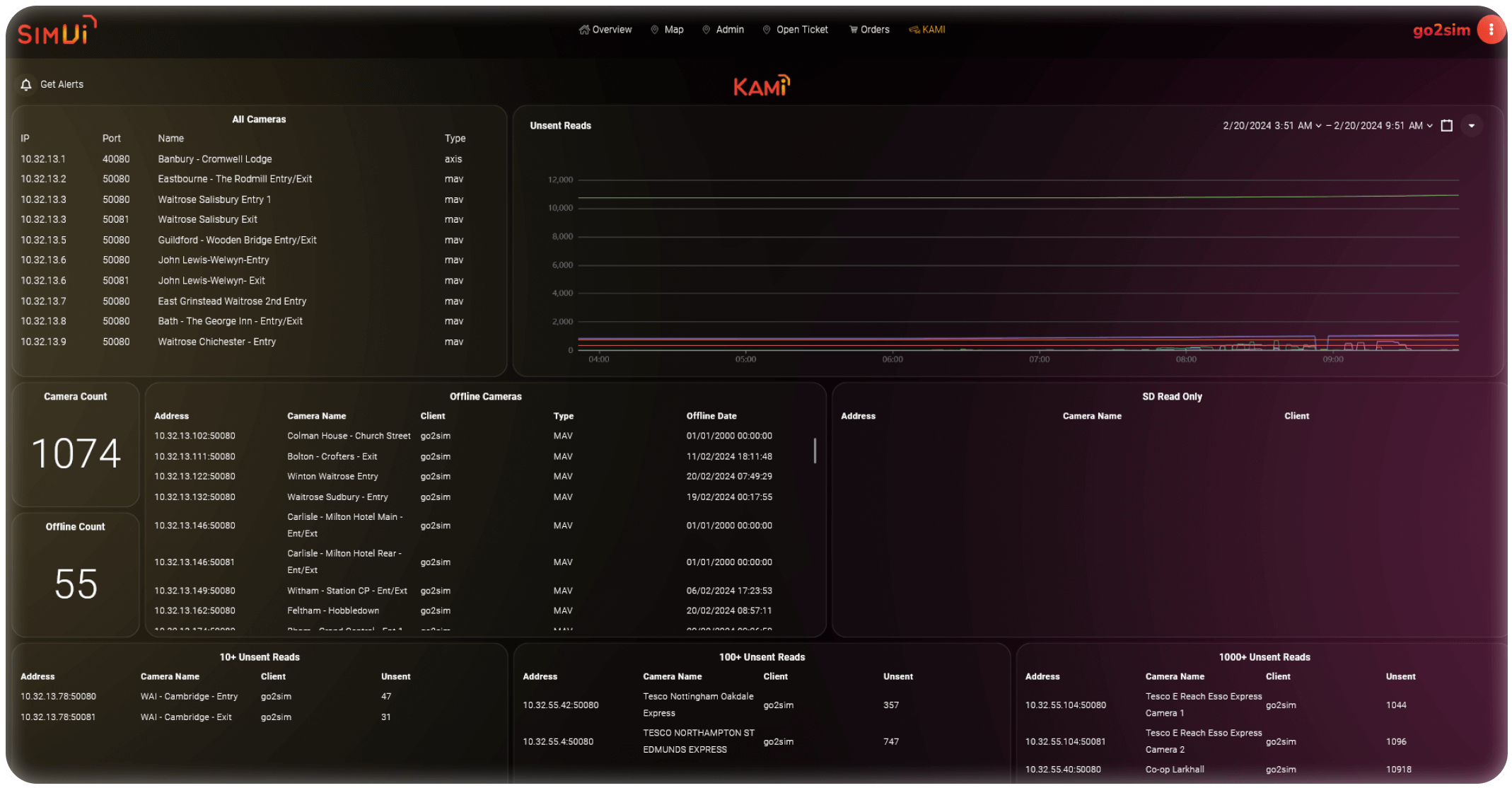Click Waitrose Chichester - Entry row

click(x=258, y=342)
